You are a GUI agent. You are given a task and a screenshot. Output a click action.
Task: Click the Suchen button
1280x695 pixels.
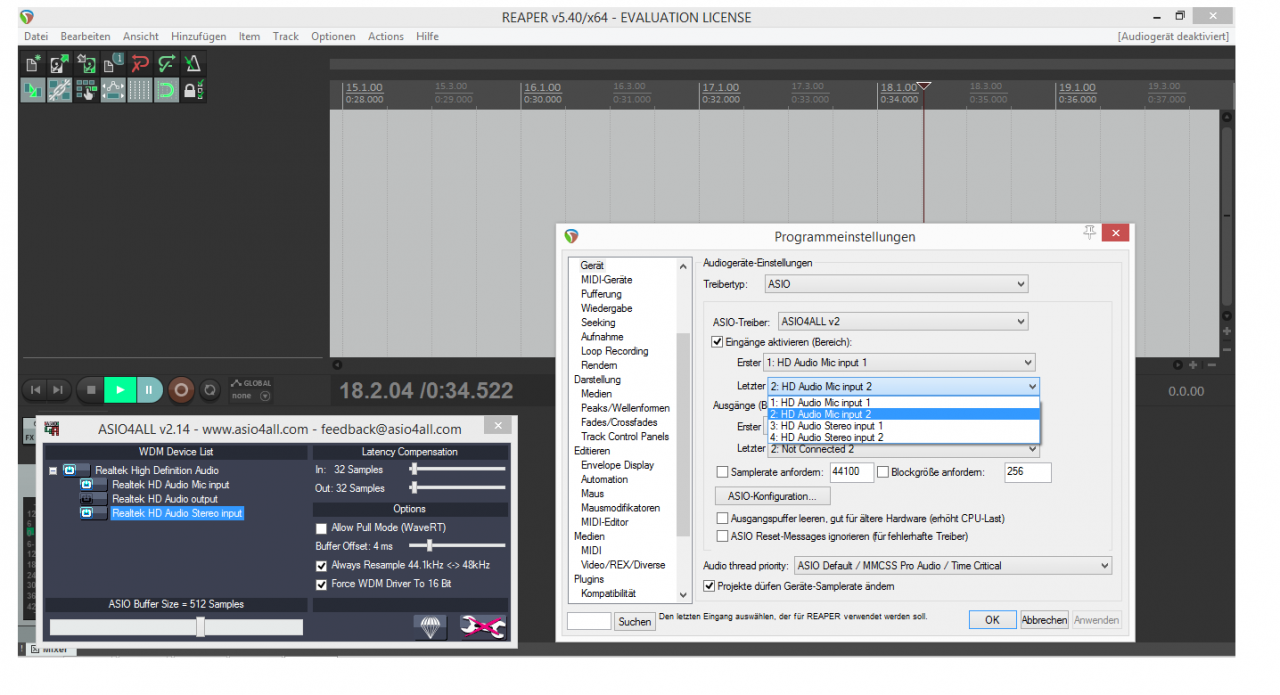[634, 621]
